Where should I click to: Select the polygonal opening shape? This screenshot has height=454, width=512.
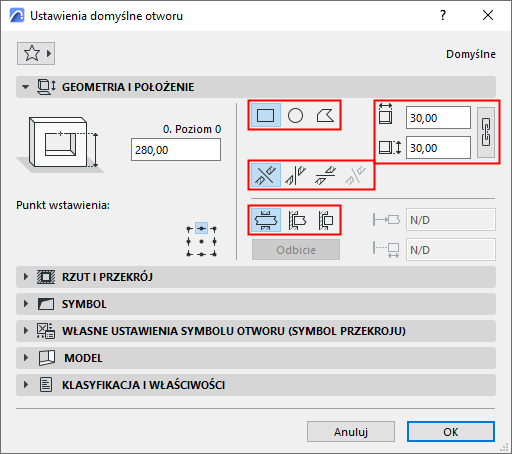325,115
